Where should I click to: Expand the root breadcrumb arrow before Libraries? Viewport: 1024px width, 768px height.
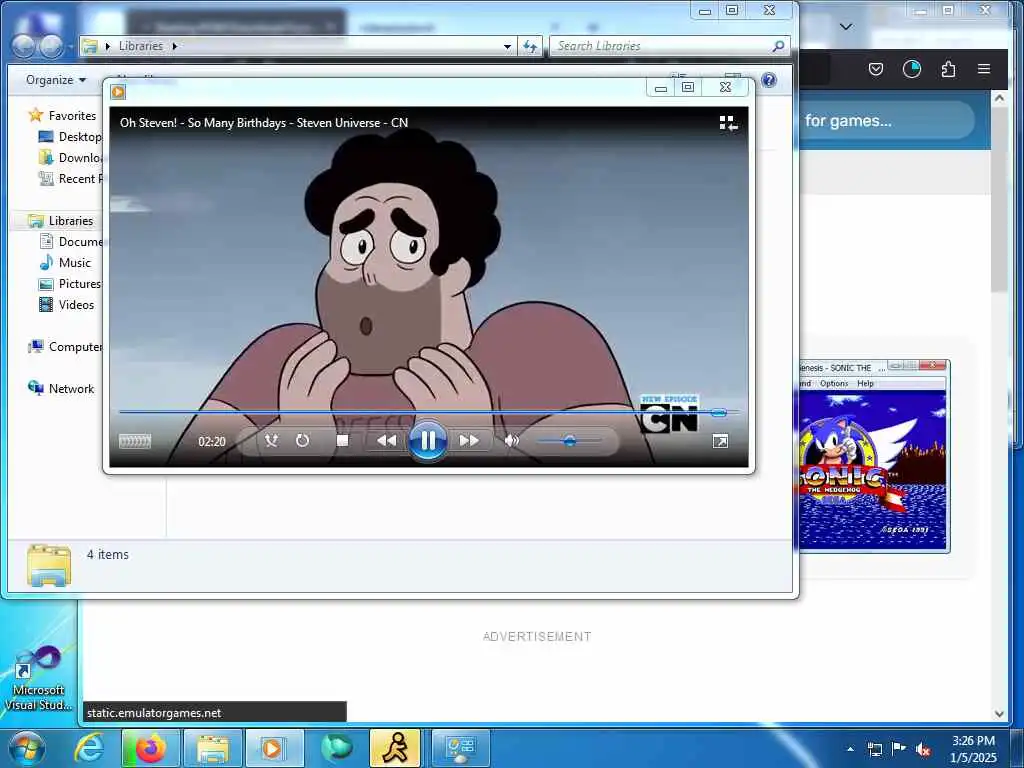(108, 46)
